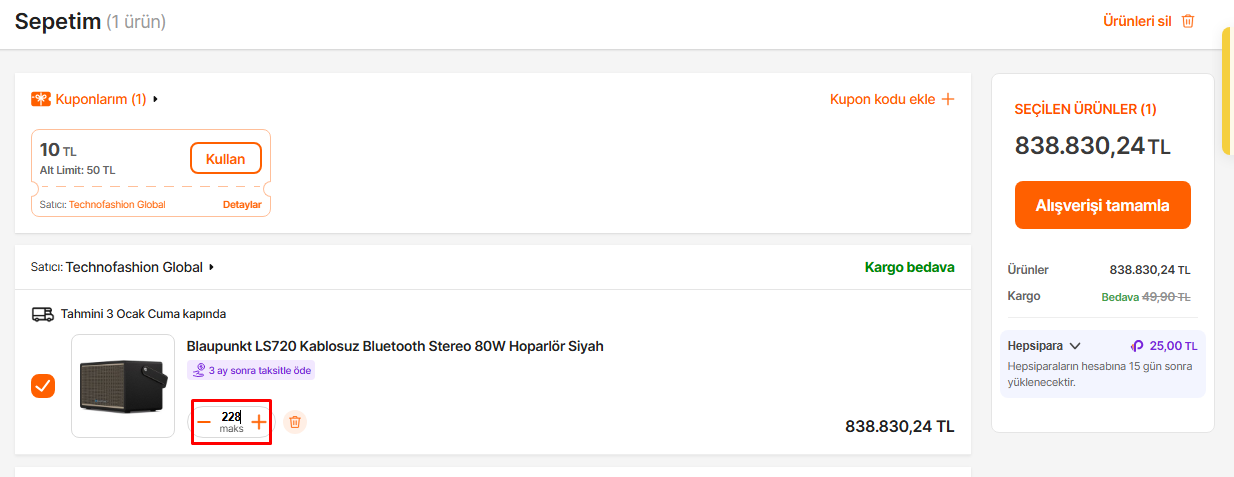Decrease product quantity with the minus button
1234x477 pixels.
point(204,423)
